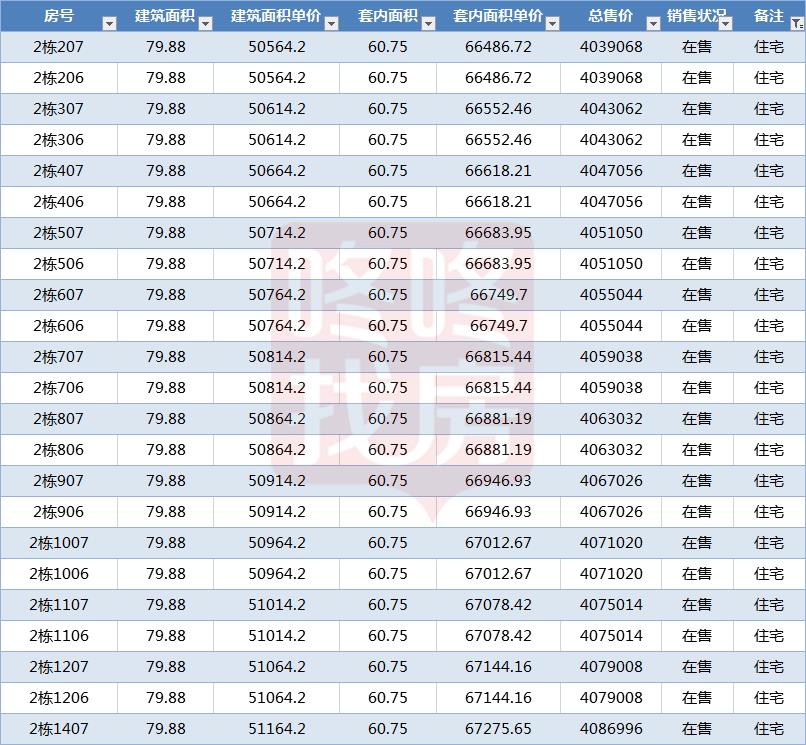This screenshot has width=806, height=745.
Task: Select the 套内面积 cell in row 2栋707
Action: coord(387,357)
